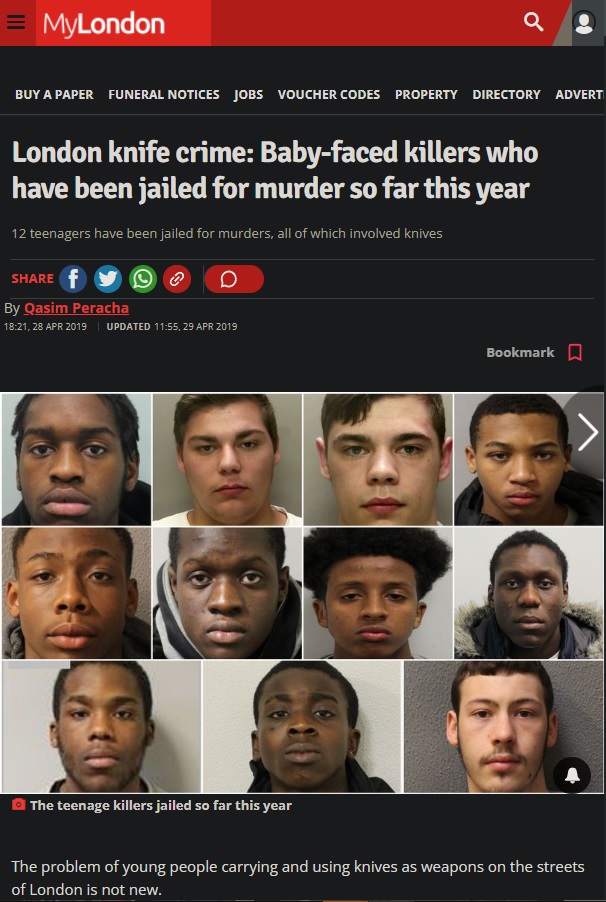The image size is (606, 902).
Task: Share article via WhatsApp
Action: pyautogui.click(x=143, y=279)
